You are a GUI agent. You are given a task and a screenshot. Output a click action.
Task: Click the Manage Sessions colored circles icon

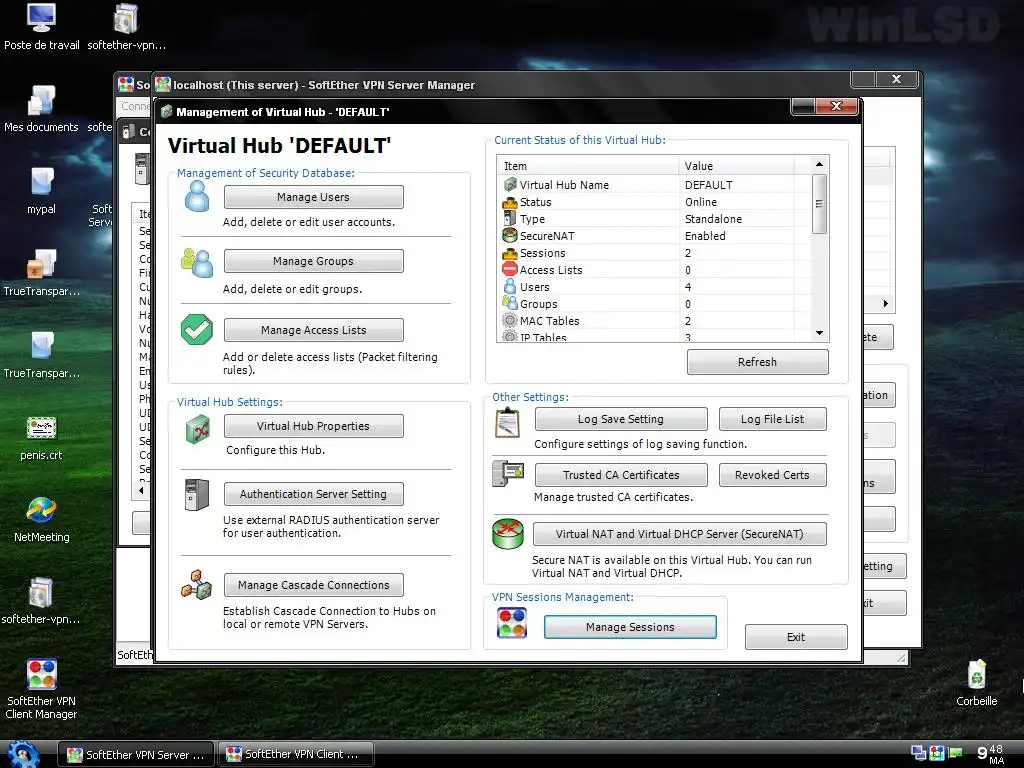pyautogui.click(x=511, y=623)
